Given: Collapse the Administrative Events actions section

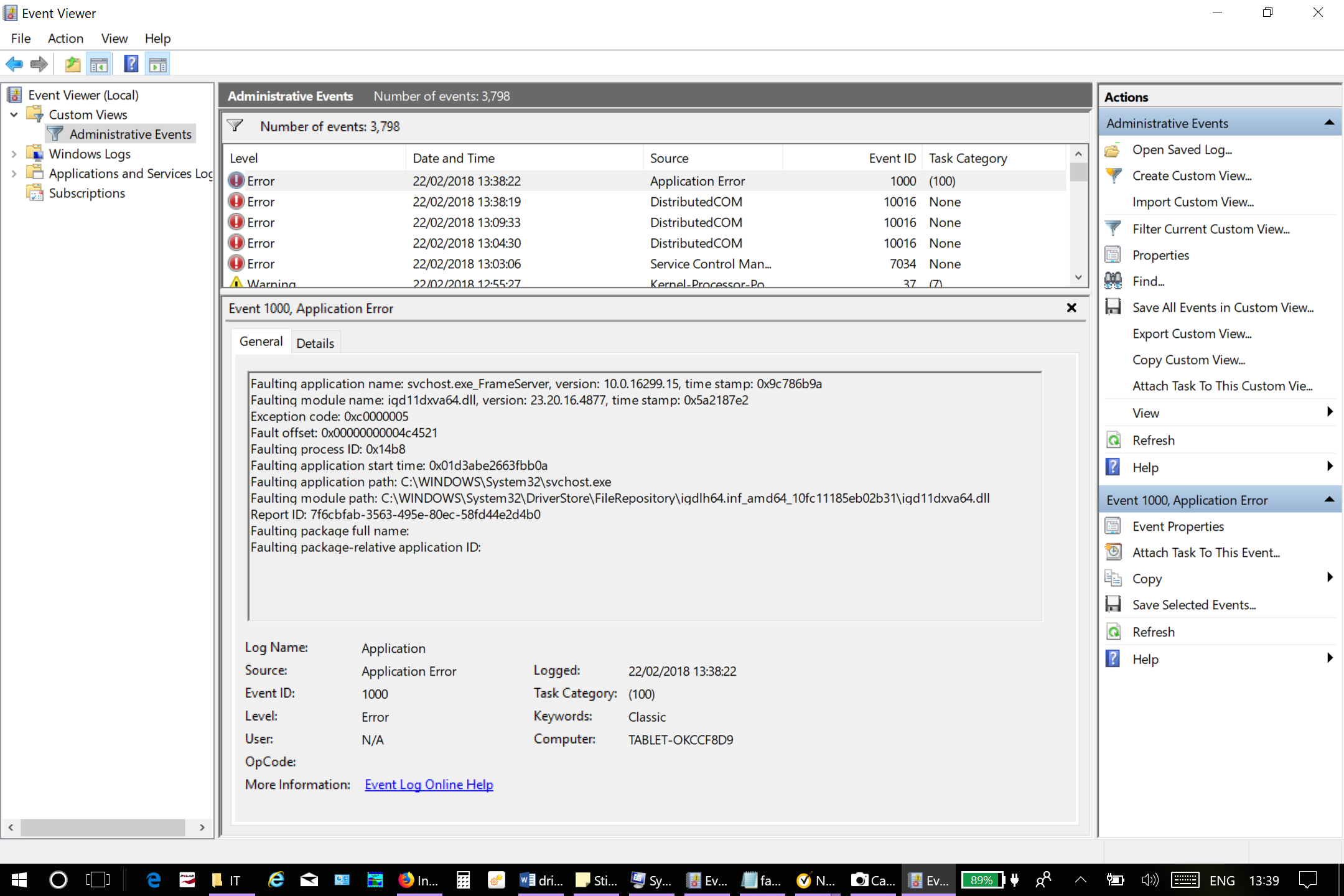Looking at the screenshot, I should 1330,123.
